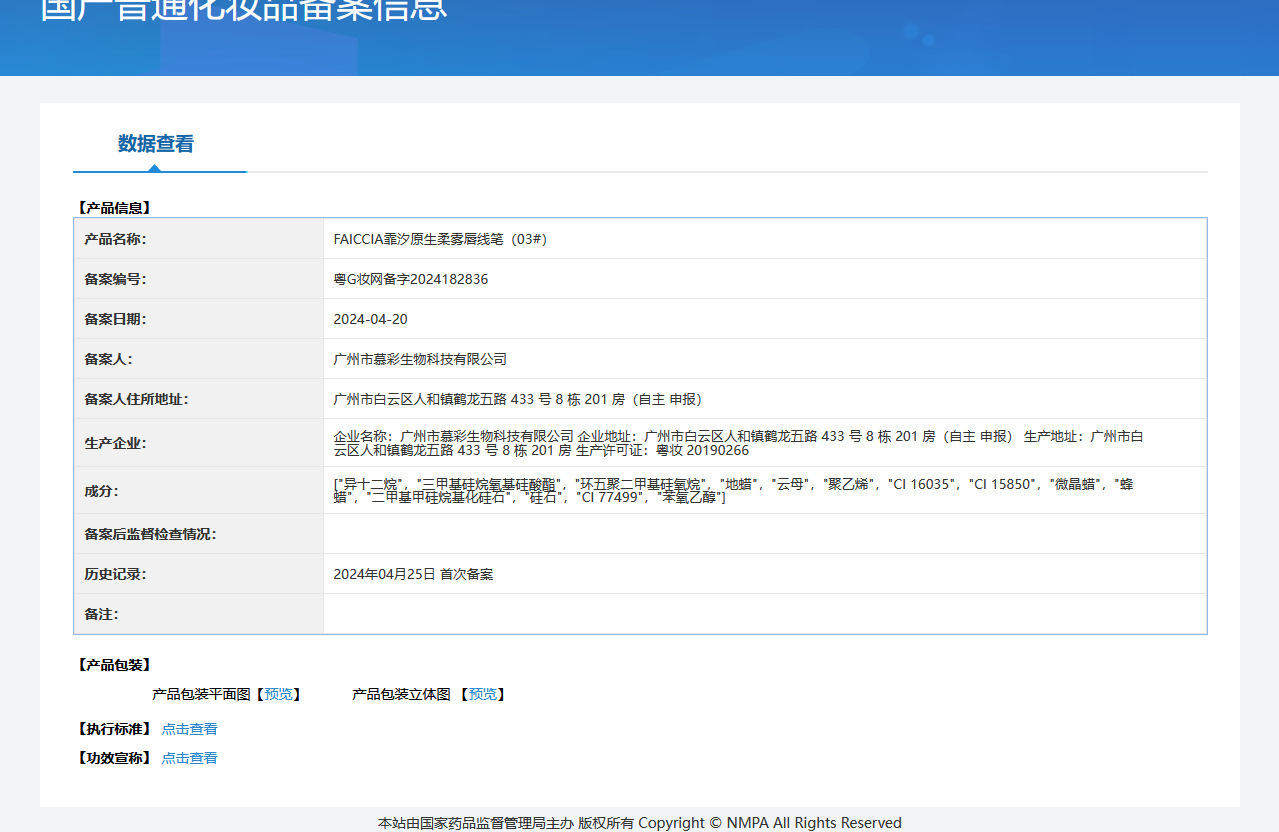
Task: Click the 备注 row label
Action: pyautogui.click(x=101, y=614)
